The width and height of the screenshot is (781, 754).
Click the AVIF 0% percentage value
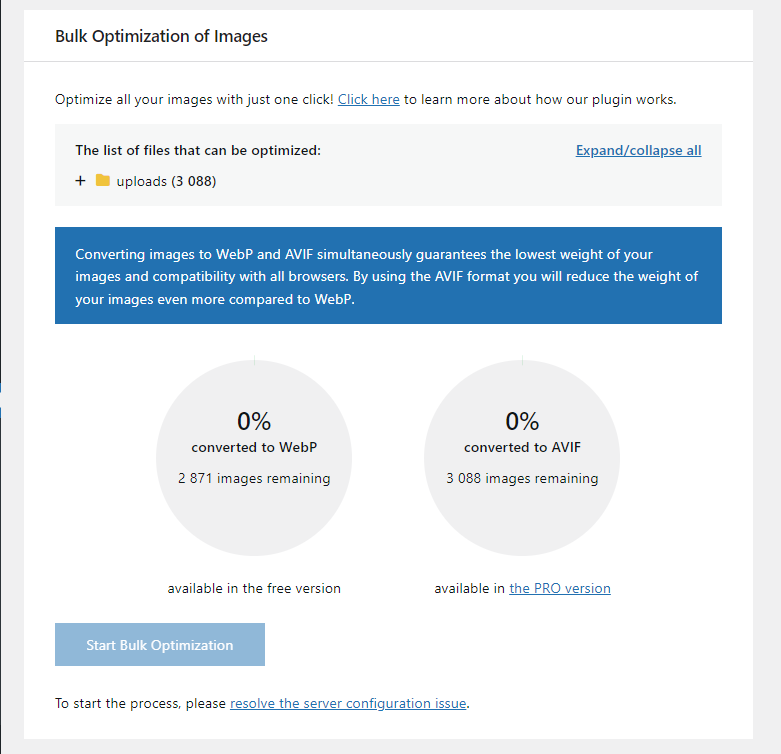(x=522, y=421)
